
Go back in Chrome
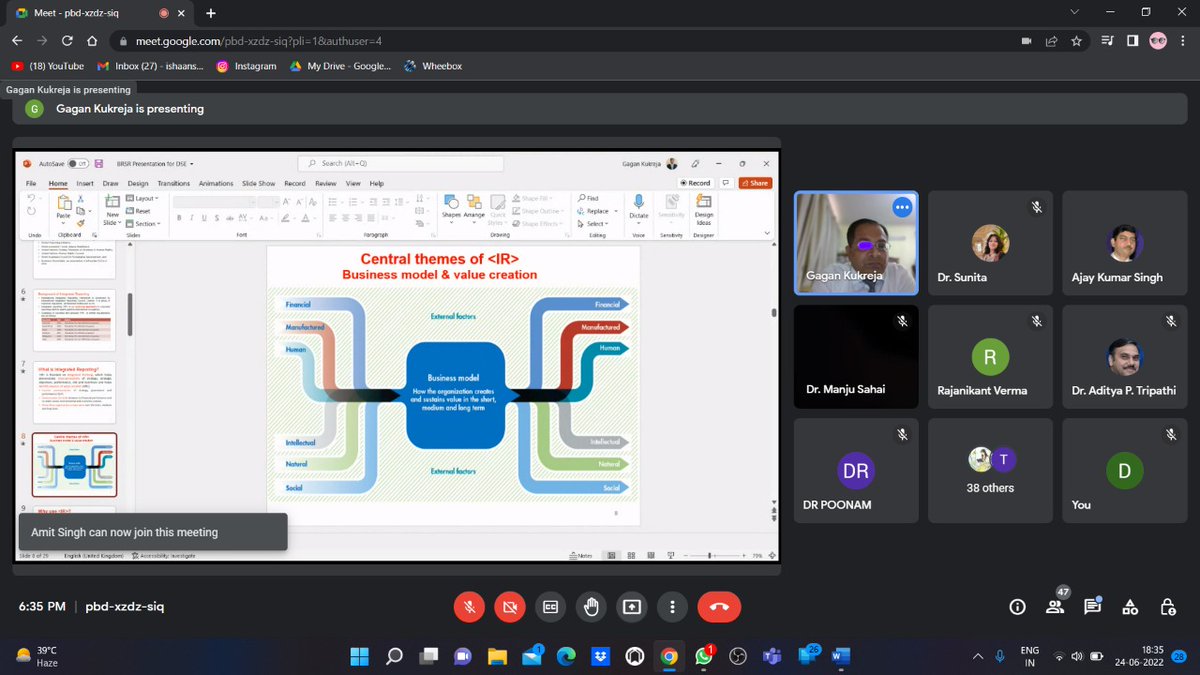point(18,41)
